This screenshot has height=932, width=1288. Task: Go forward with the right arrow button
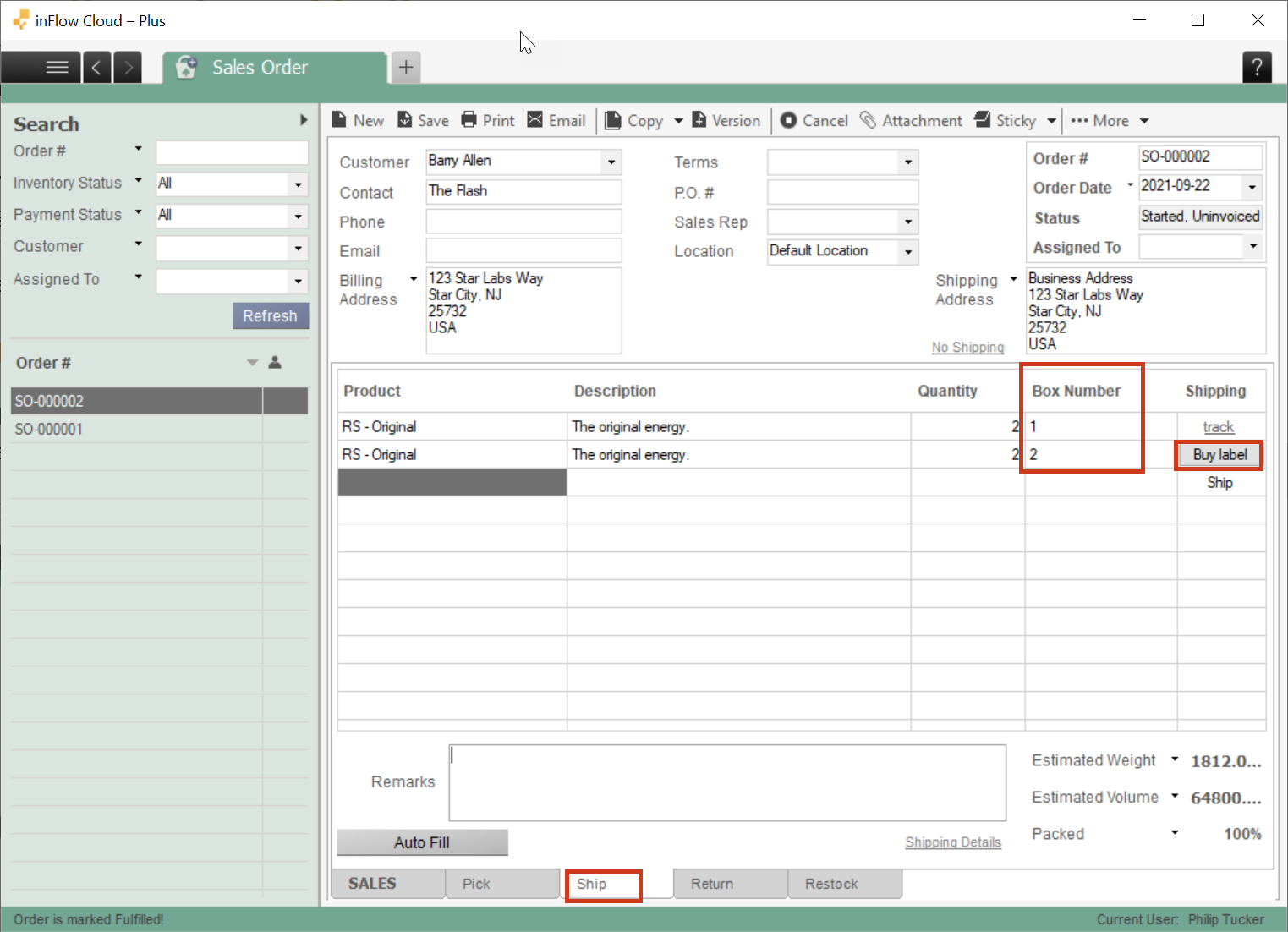tap(127, 67)
